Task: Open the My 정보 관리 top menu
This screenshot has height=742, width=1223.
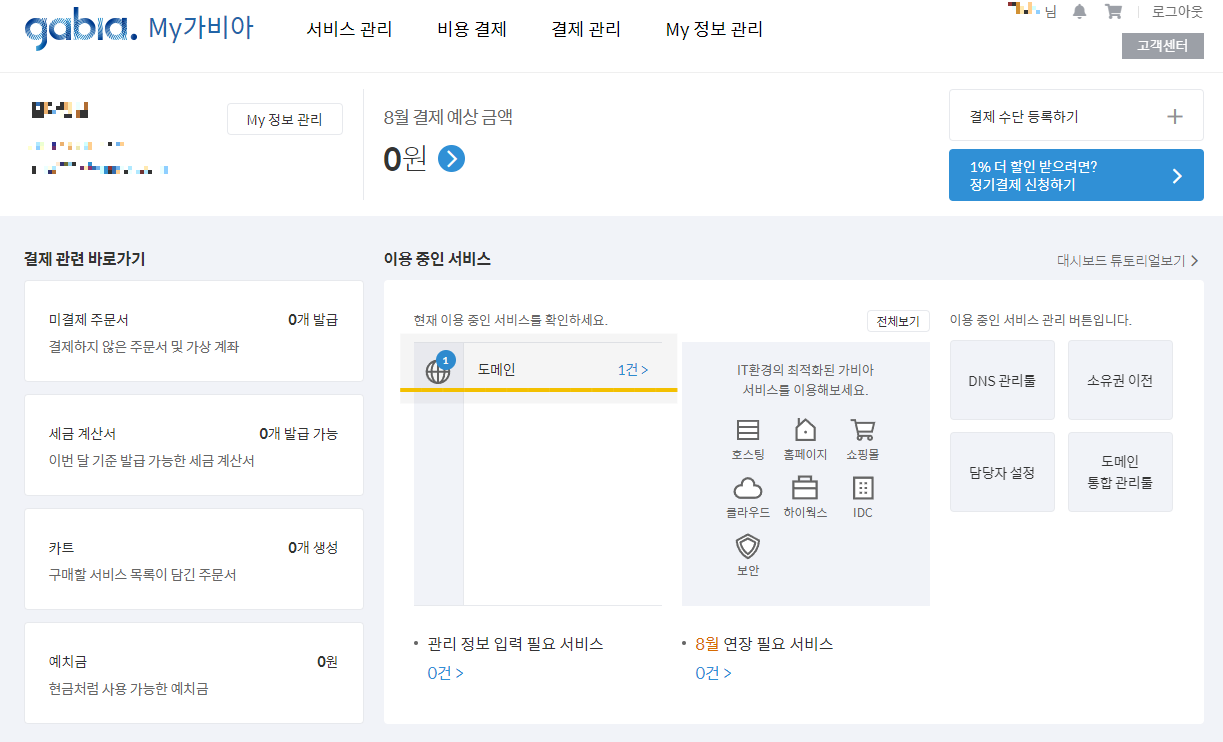Action: tap(714, 30)
